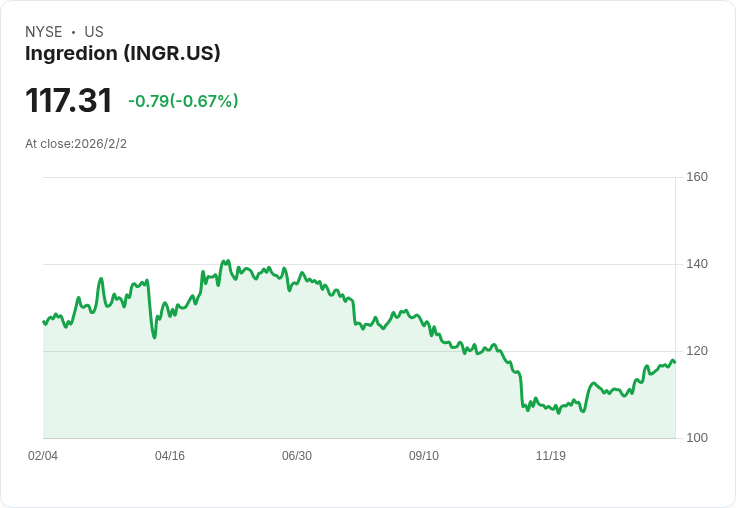The image size is (736, 508).
Task: Click the 11/19 date marker
Action: click(551, 456)
